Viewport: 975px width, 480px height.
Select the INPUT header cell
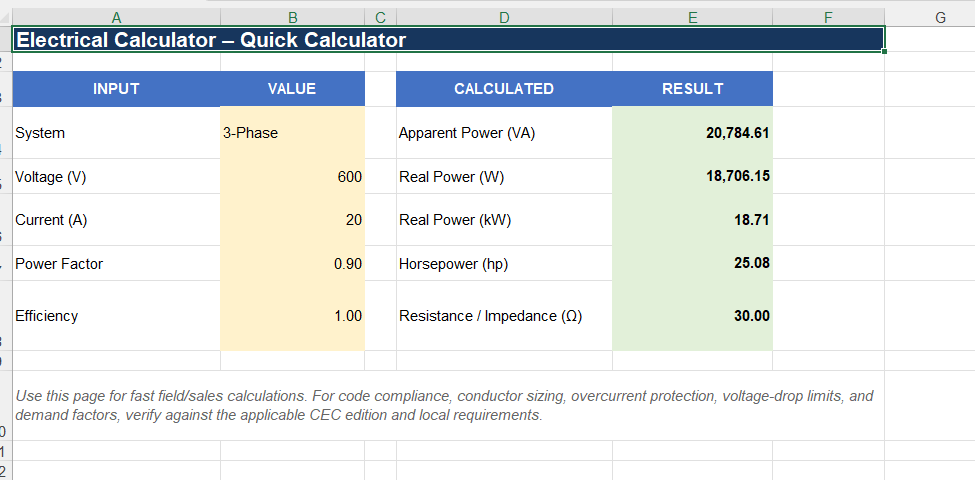116,89
